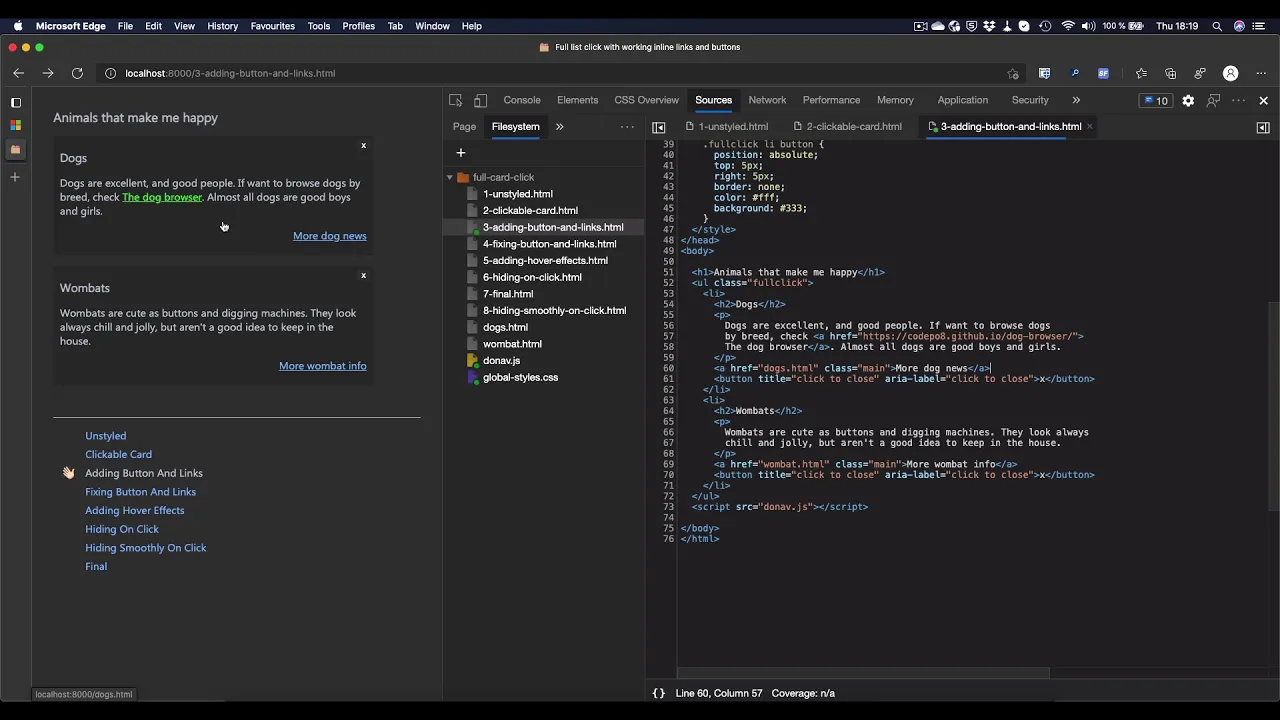
Task: Switch to the Console panel
Action: 522,100
